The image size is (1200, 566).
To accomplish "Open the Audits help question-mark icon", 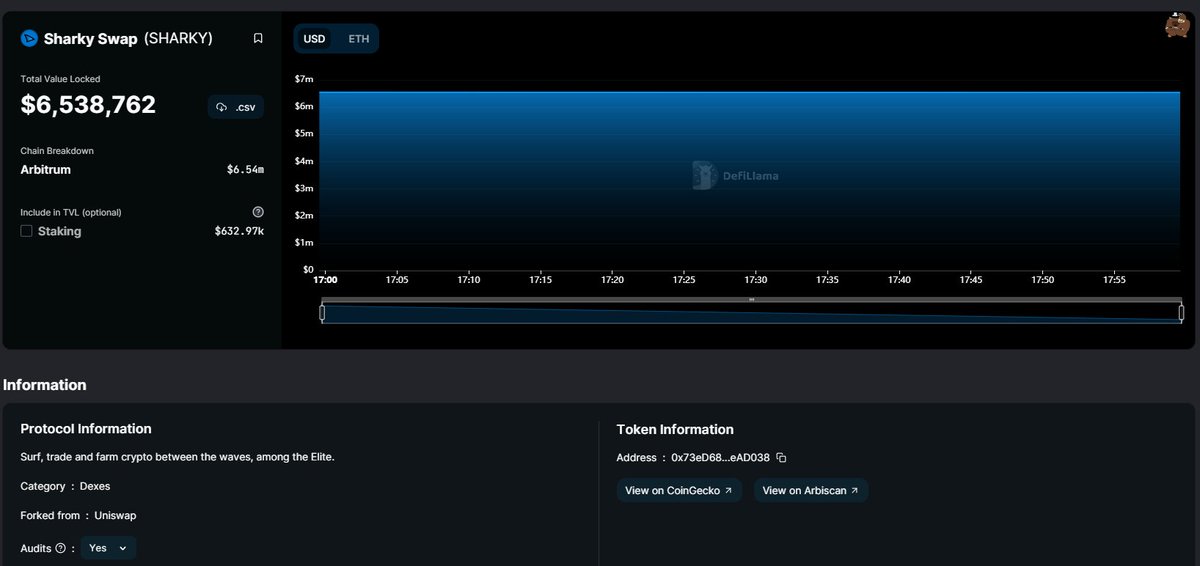I will (x=61, y=548).
